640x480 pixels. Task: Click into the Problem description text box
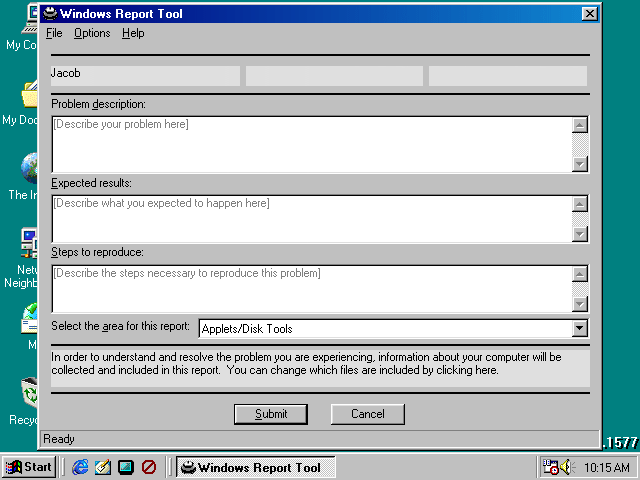pyautogui.click(x=312, y=144)
